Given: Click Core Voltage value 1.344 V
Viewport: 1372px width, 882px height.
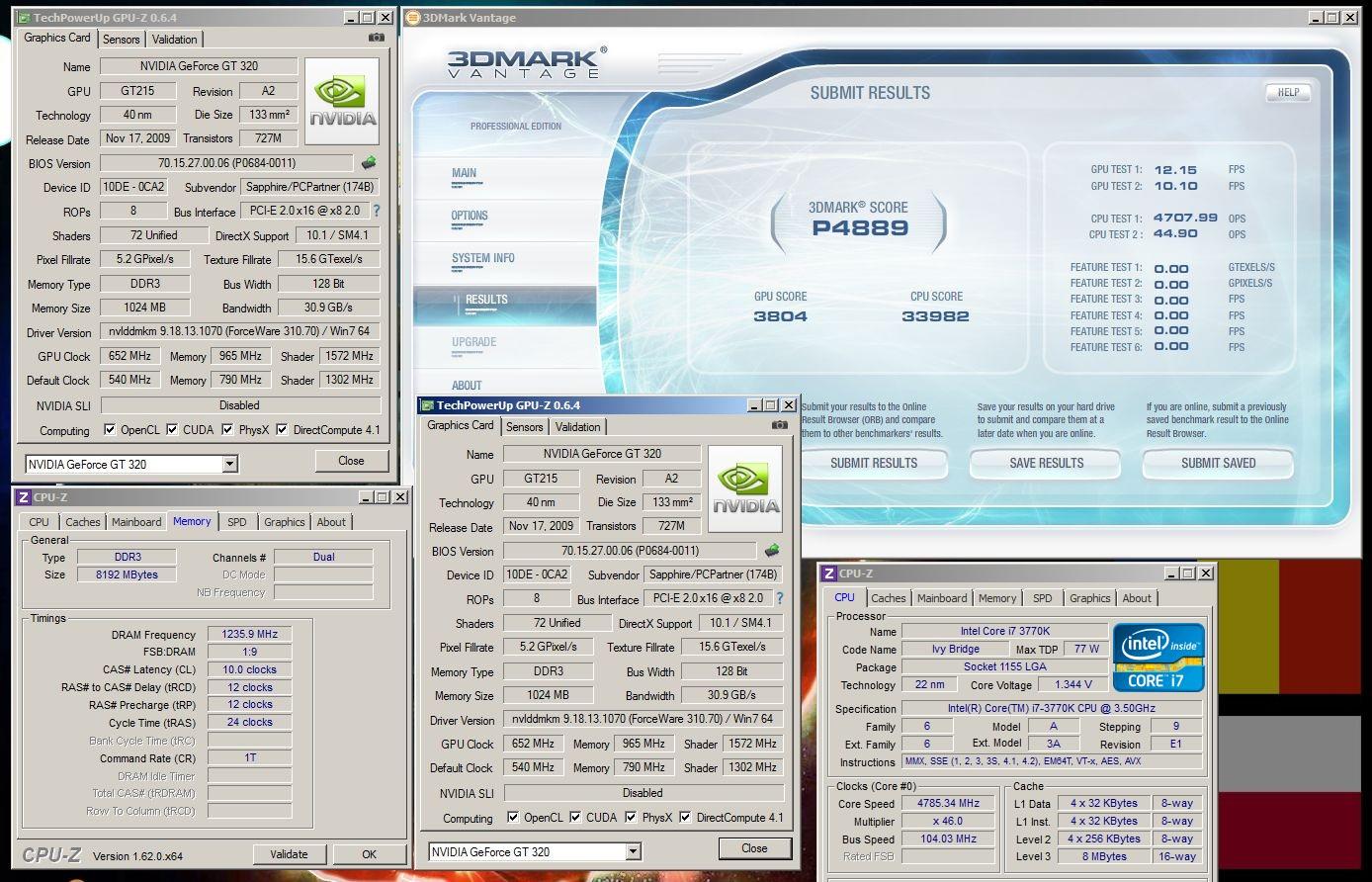Looking at the screenshot, I should point(1072,684).
